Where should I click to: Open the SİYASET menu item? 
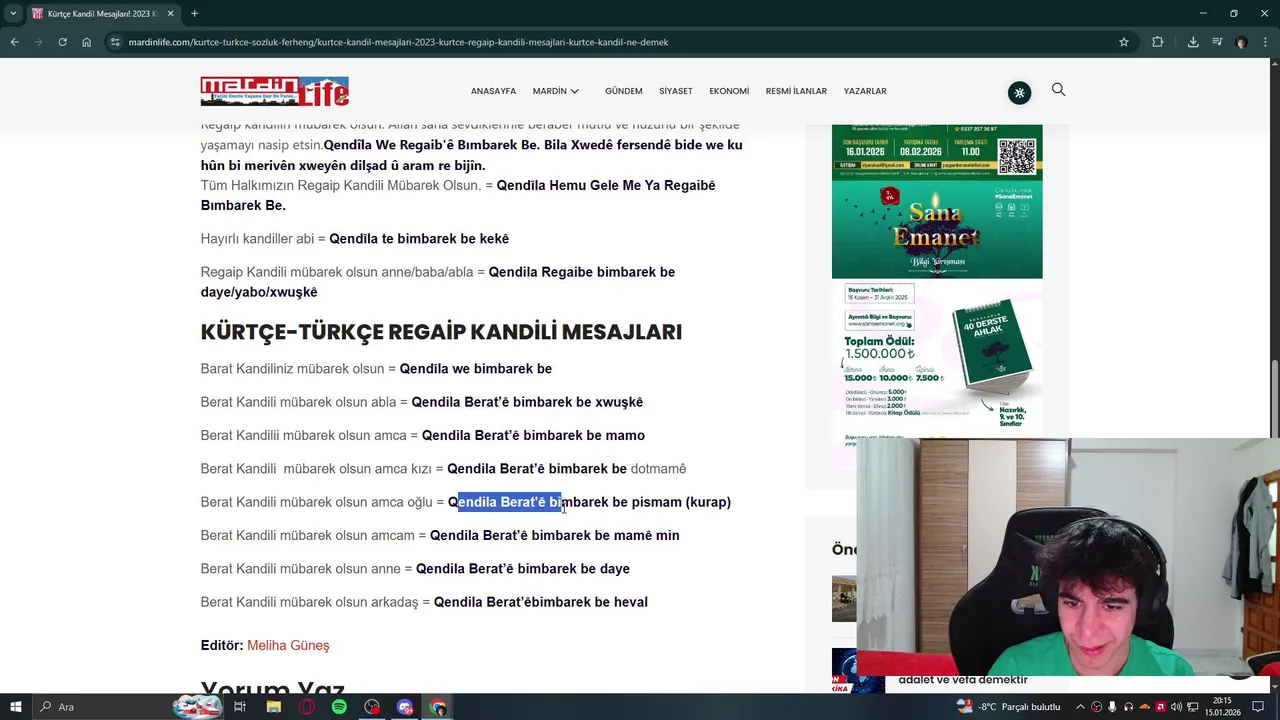(x=676, y=91)
